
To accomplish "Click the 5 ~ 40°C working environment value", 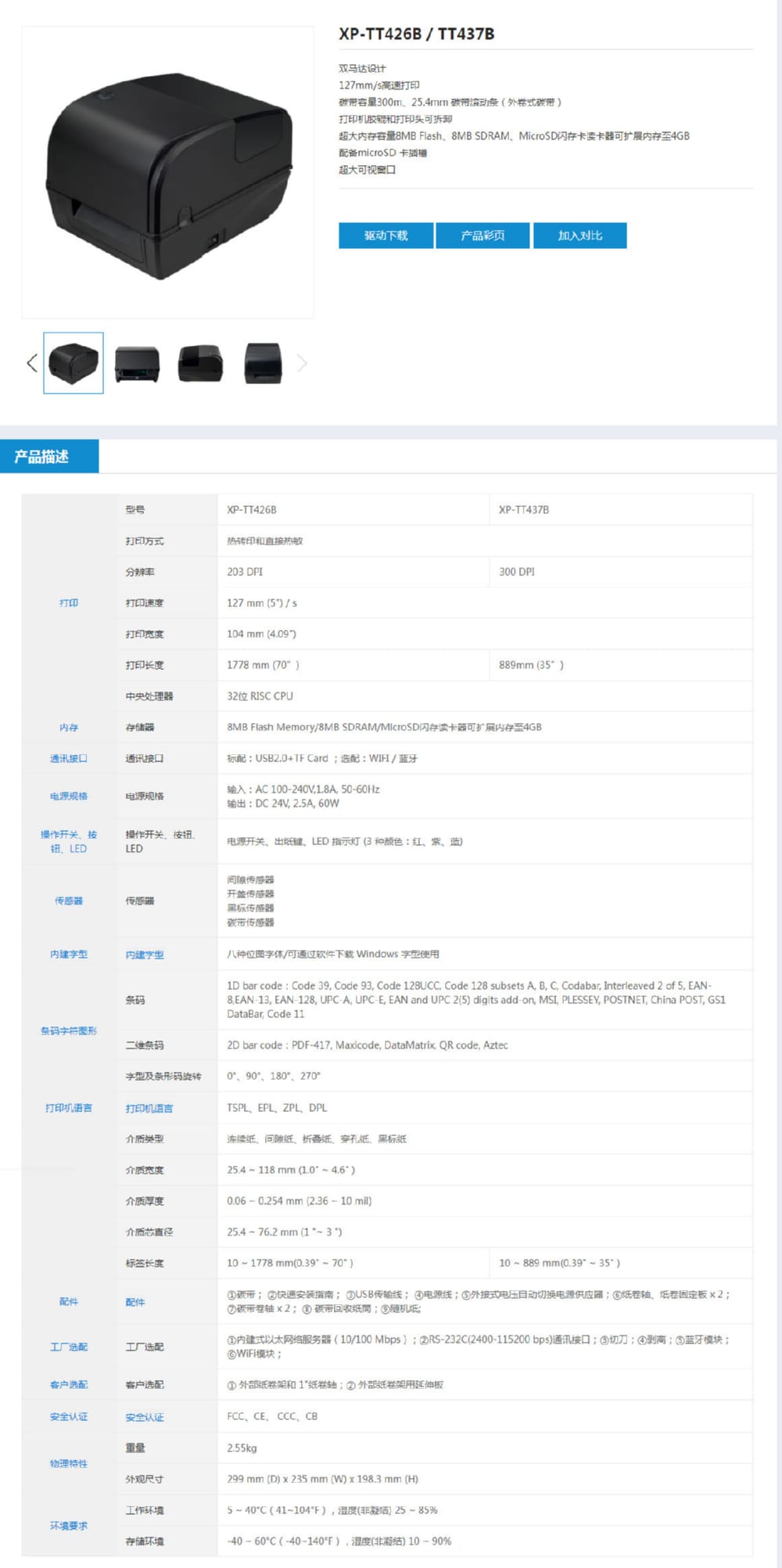I will pyautogui.click(x=332, y=1510).
